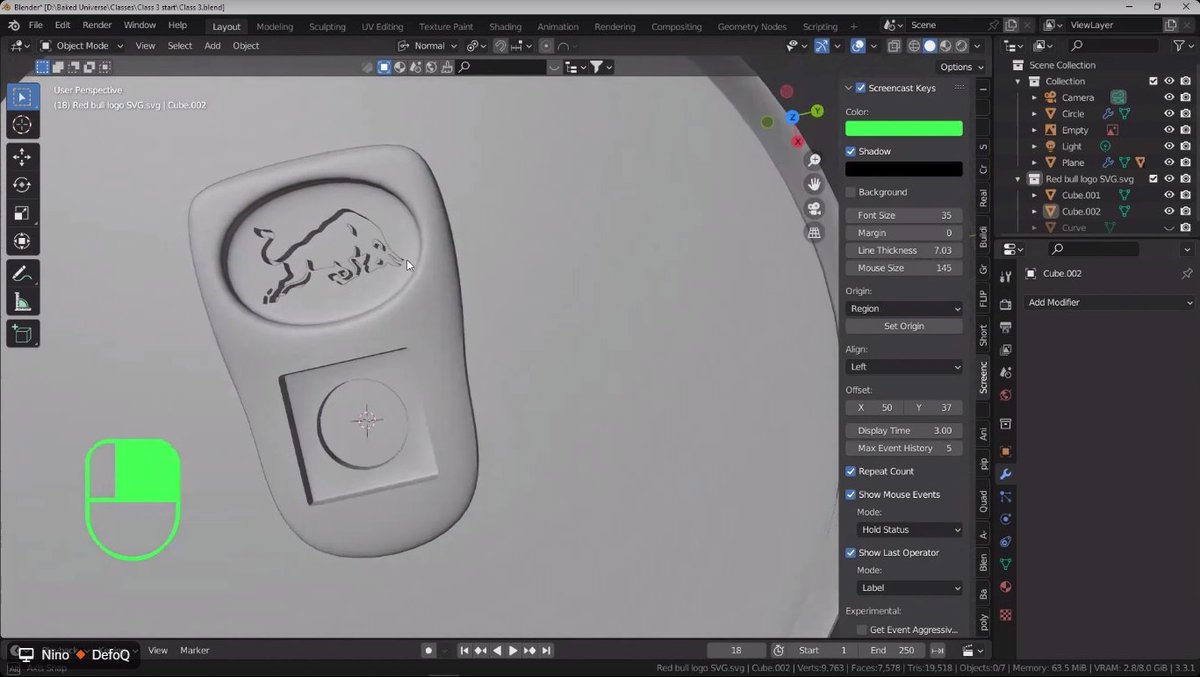Click the timeline View menu
The width and height of the screenshot is (1200, 677).
coord(158,651)
